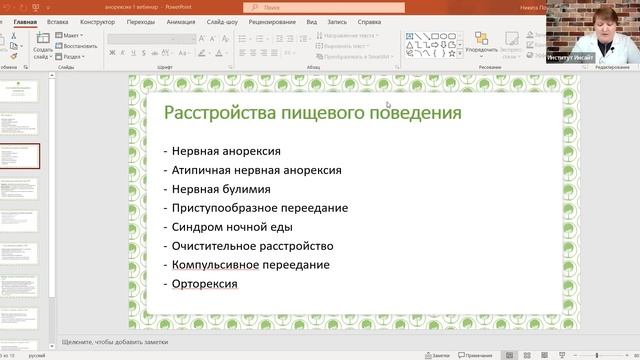Image resolution: width=640 pixels, height=360 pixels.
Task: Click Восстановить reset slide button
Action: [76, 46]
